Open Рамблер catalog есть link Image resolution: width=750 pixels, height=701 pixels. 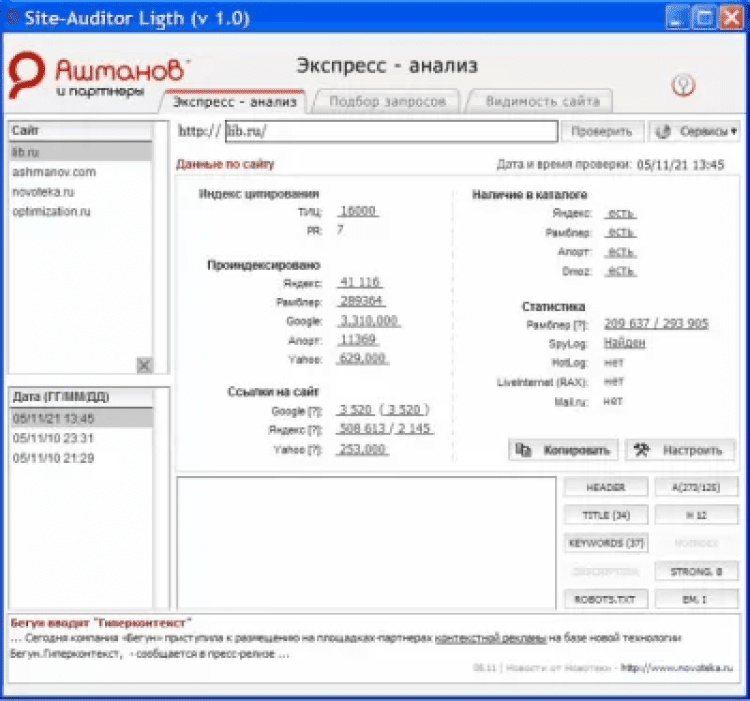click(x=621, y=232)
